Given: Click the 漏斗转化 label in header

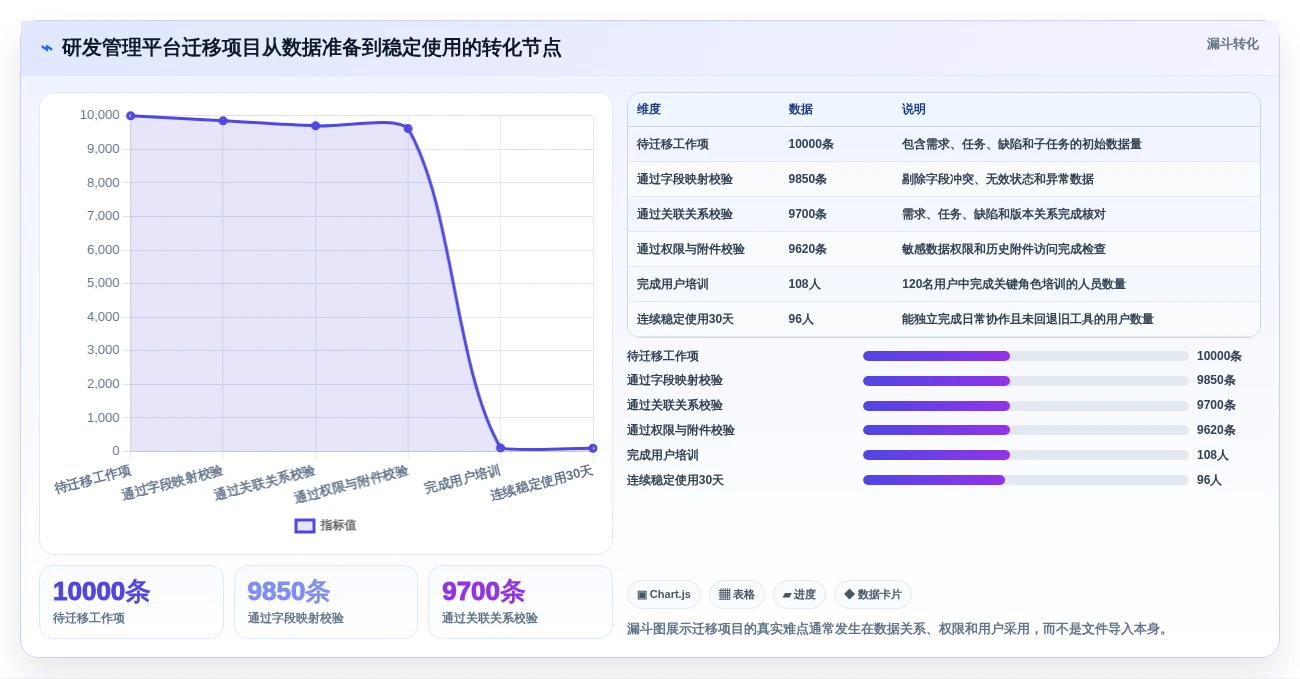Looking at the screenshot, I should pyautogui.click(x=1232, y=44).
